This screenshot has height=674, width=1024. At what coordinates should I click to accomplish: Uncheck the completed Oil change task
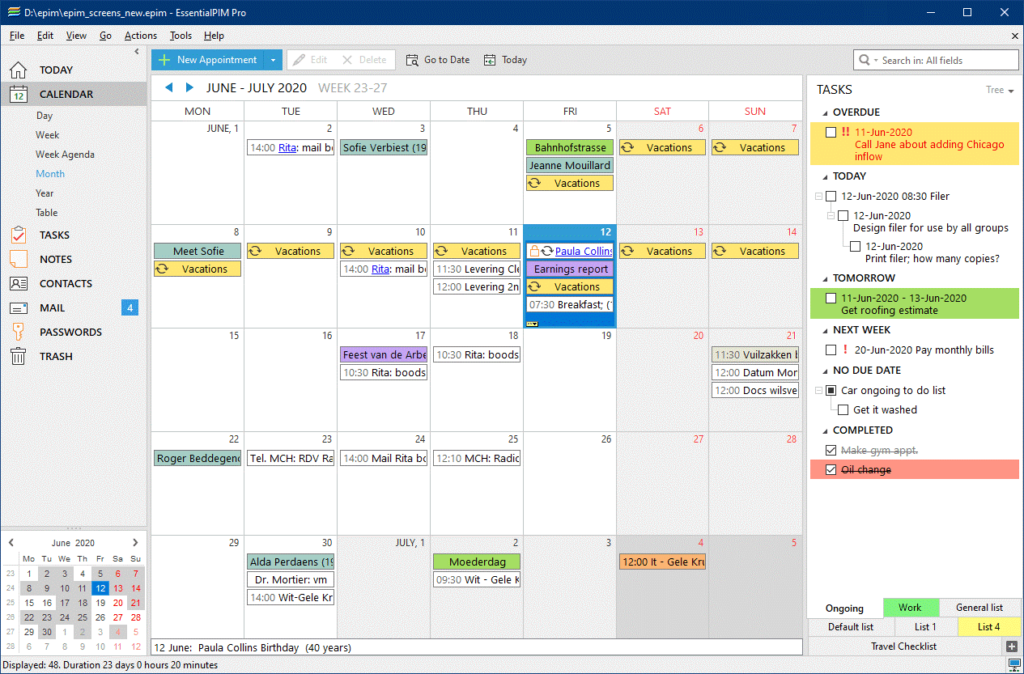click(831, 469)
